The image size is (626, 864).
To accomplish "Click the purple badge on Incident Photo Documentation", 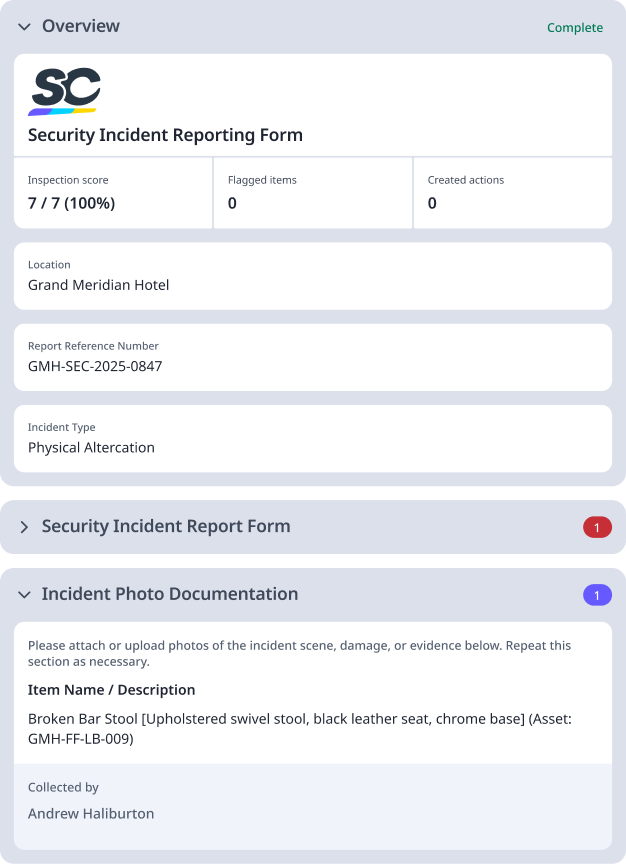I will (597, 593).
